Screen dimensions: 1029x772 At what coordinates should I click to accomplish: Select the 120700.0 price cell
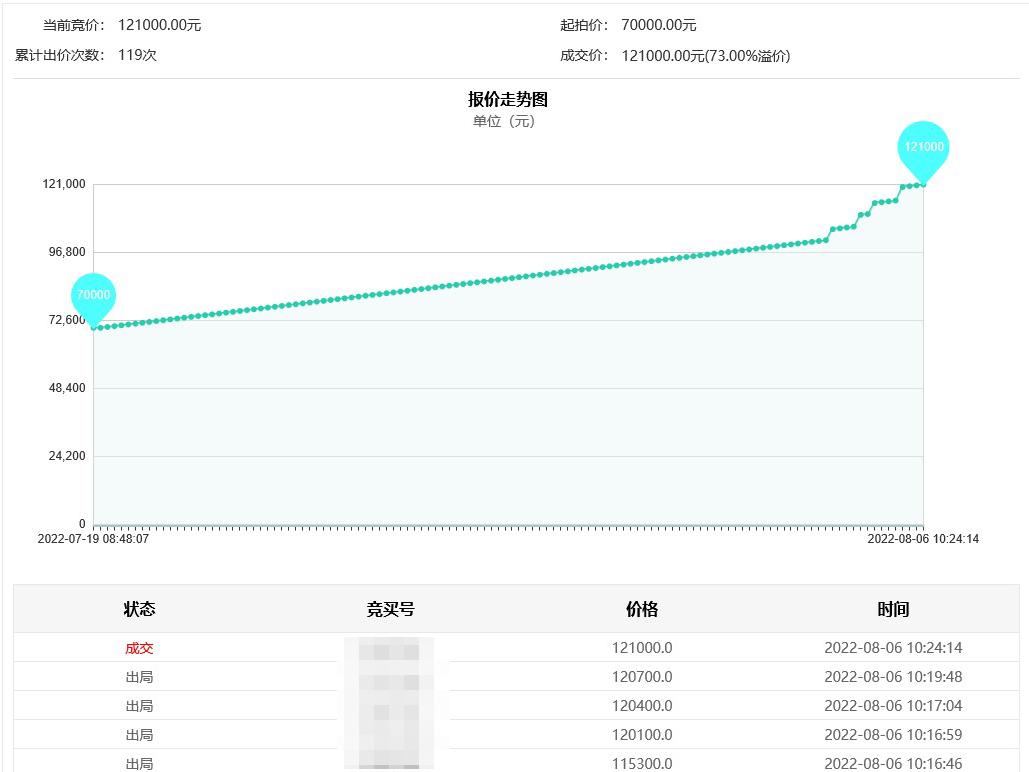[x=642, y=677]
